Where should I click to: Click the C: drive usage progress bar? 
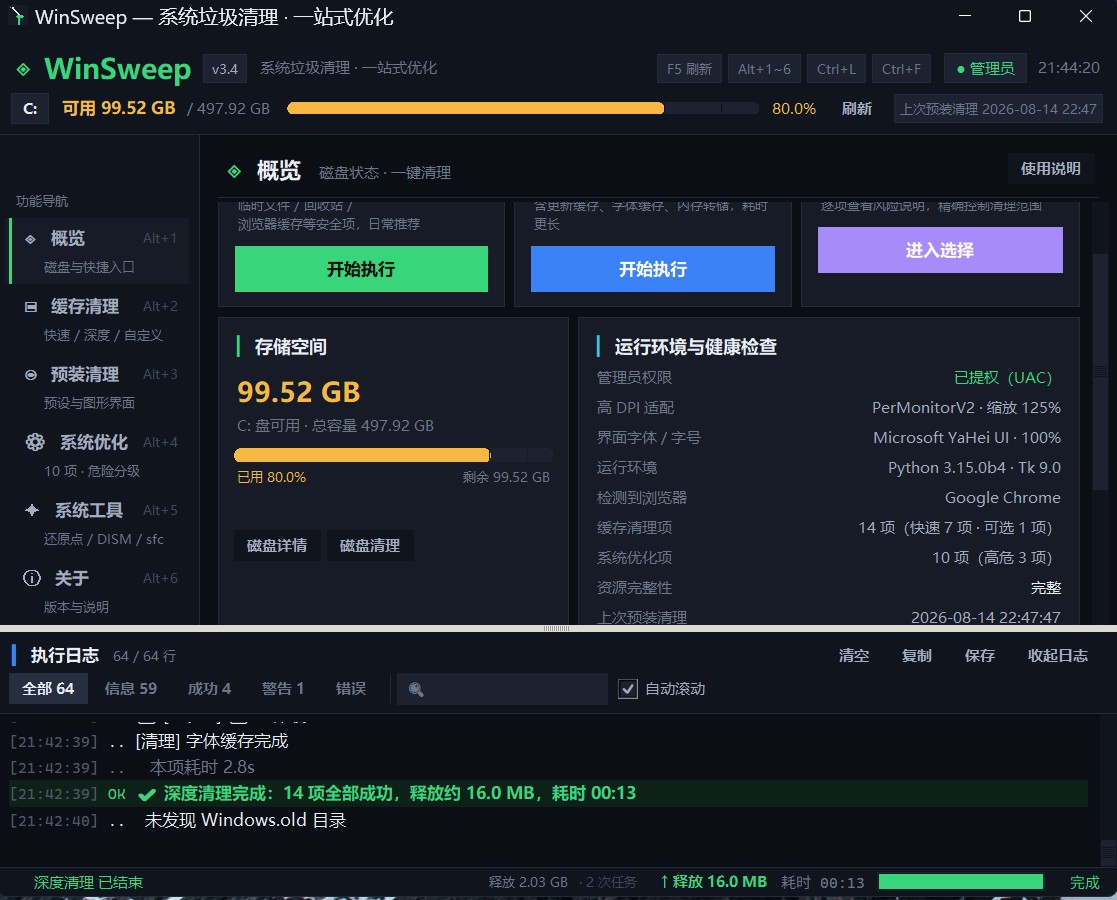pyautogui.click(x=522, y=108)
